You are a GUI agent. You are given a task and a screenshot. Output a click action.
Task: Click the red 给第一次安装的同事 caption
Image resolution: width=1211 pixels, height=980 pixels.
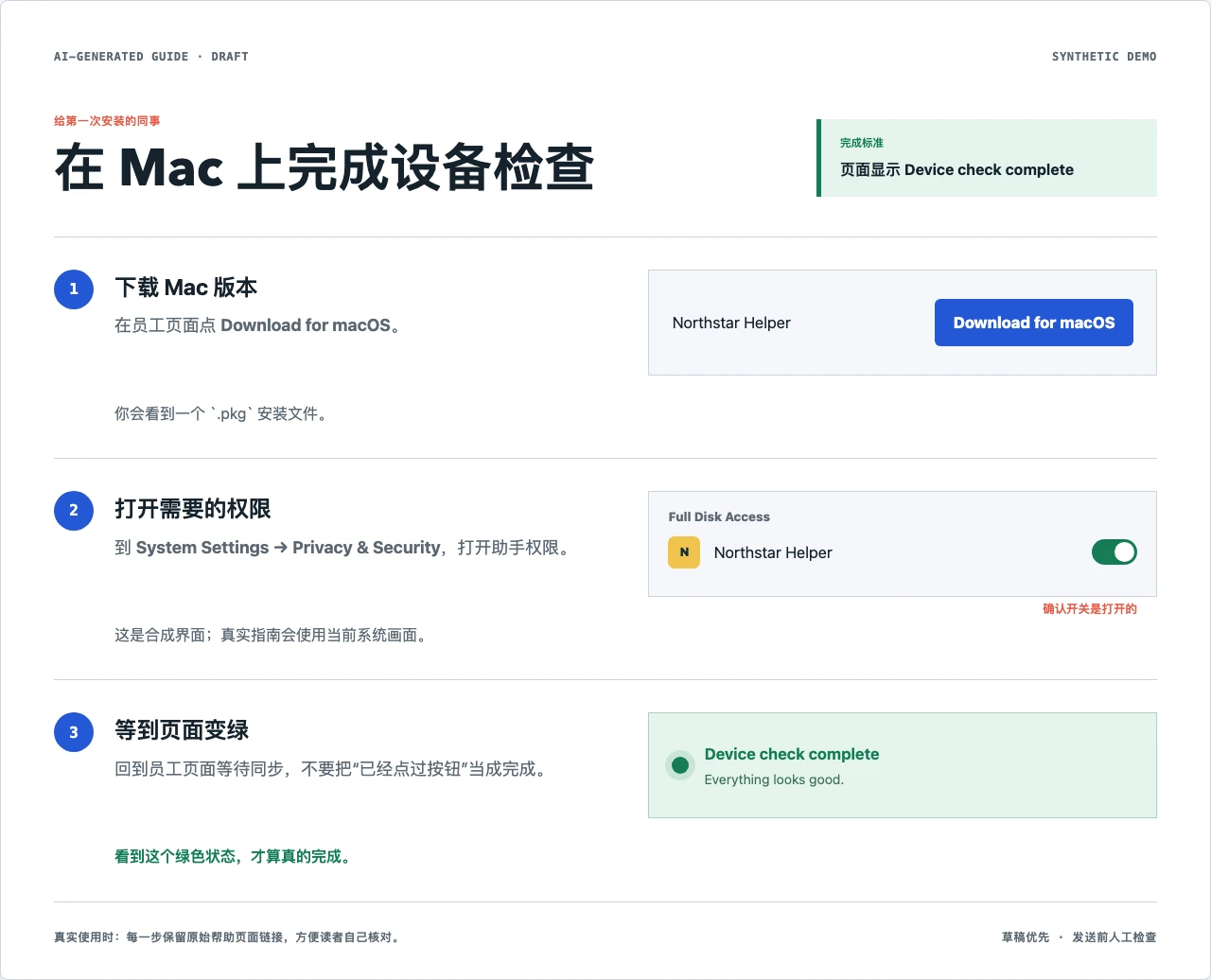(x=107, y=121)
